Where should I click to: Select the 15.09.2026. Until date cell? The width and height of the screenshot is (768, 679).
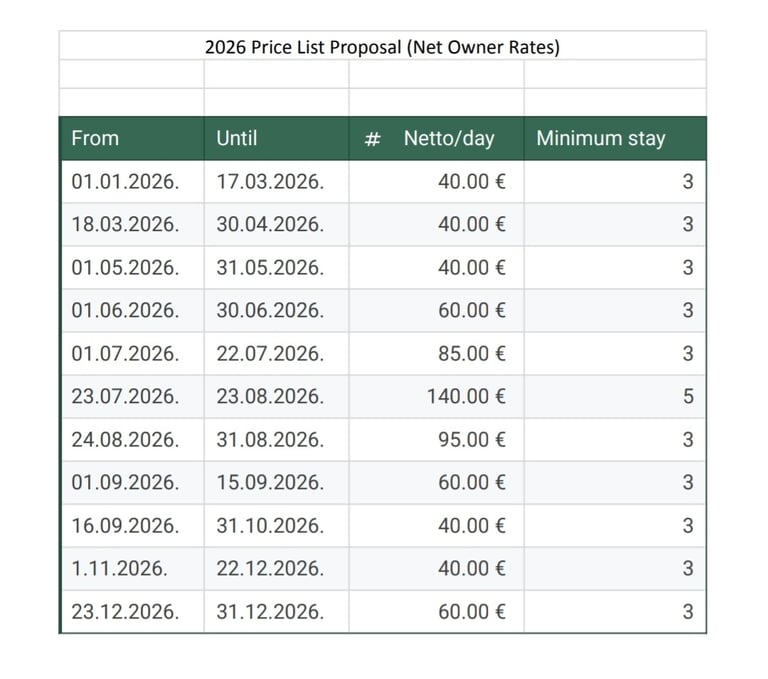click(270, 483)
